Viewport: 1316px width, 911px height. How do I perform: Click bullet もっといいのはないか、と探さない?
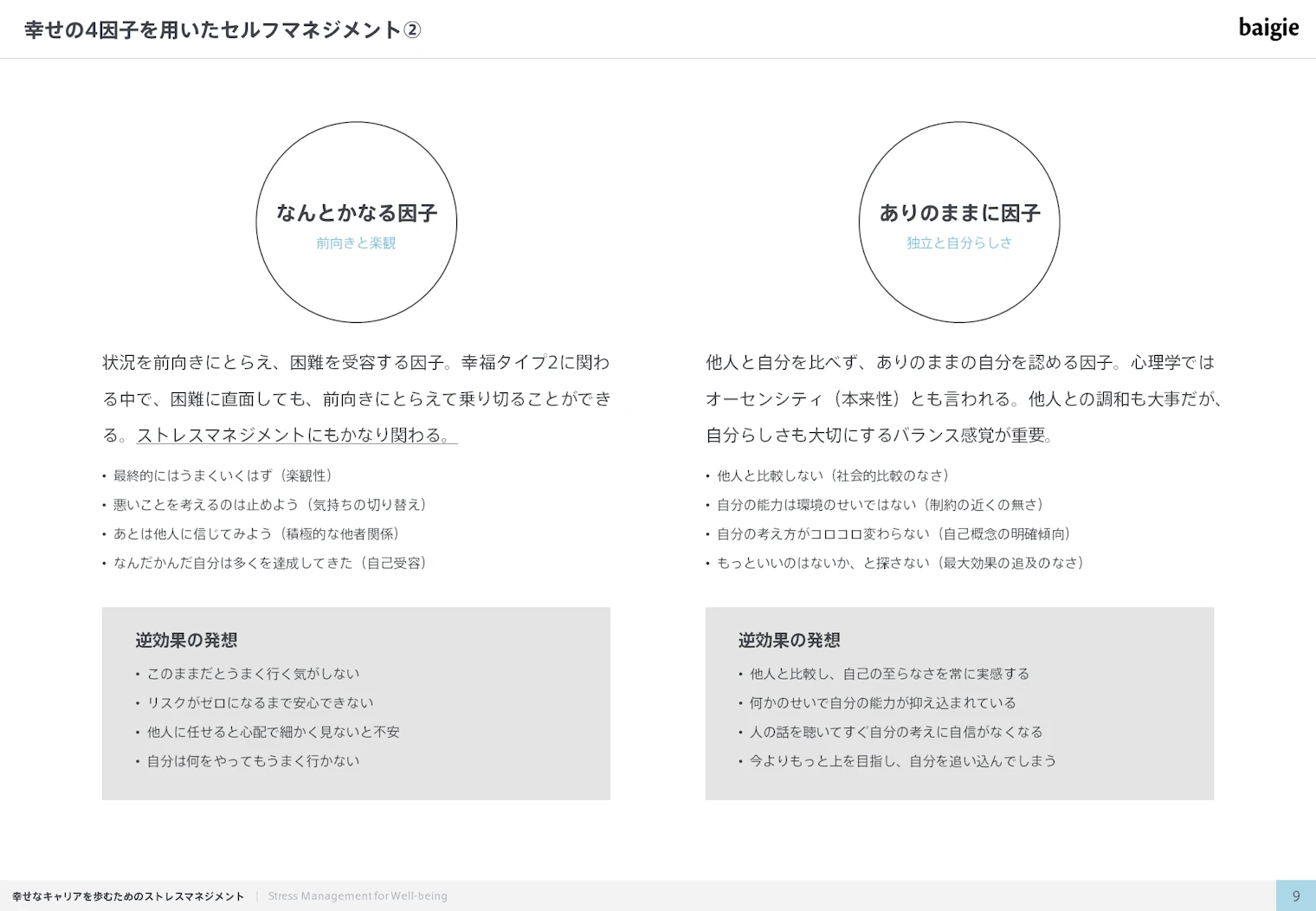coord(895,563)
